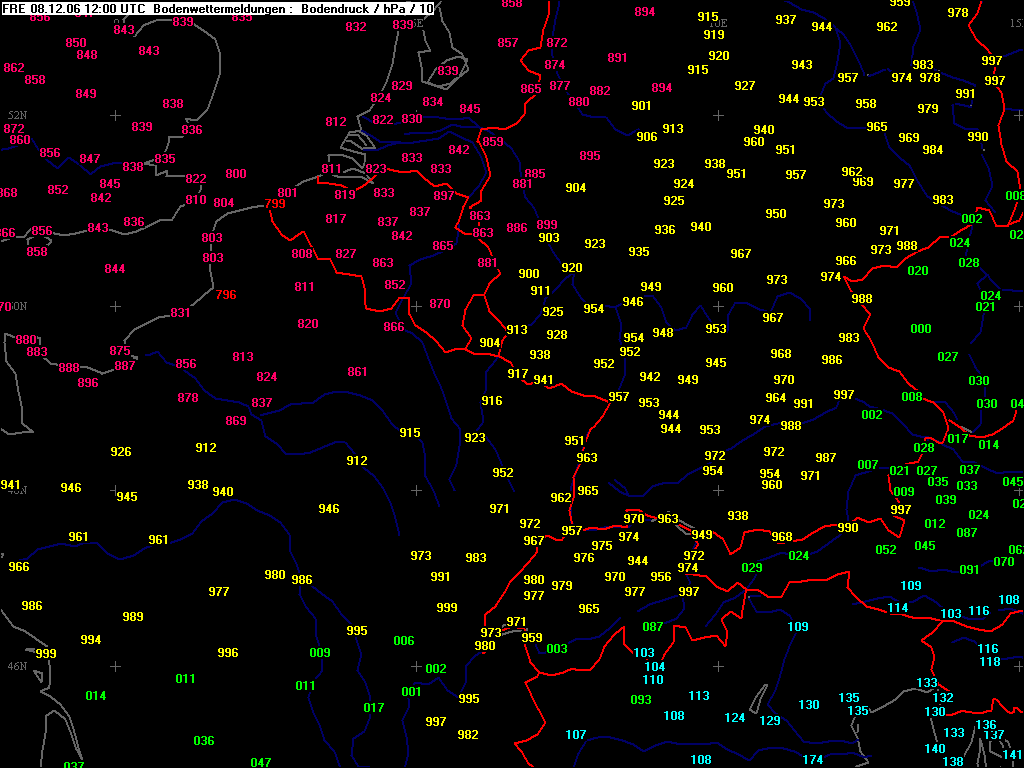Image resolution: width=1024 pixels, height=768 pixels.
Task: Click the yellow pressure value 926
Action: [x=121, y=452]
